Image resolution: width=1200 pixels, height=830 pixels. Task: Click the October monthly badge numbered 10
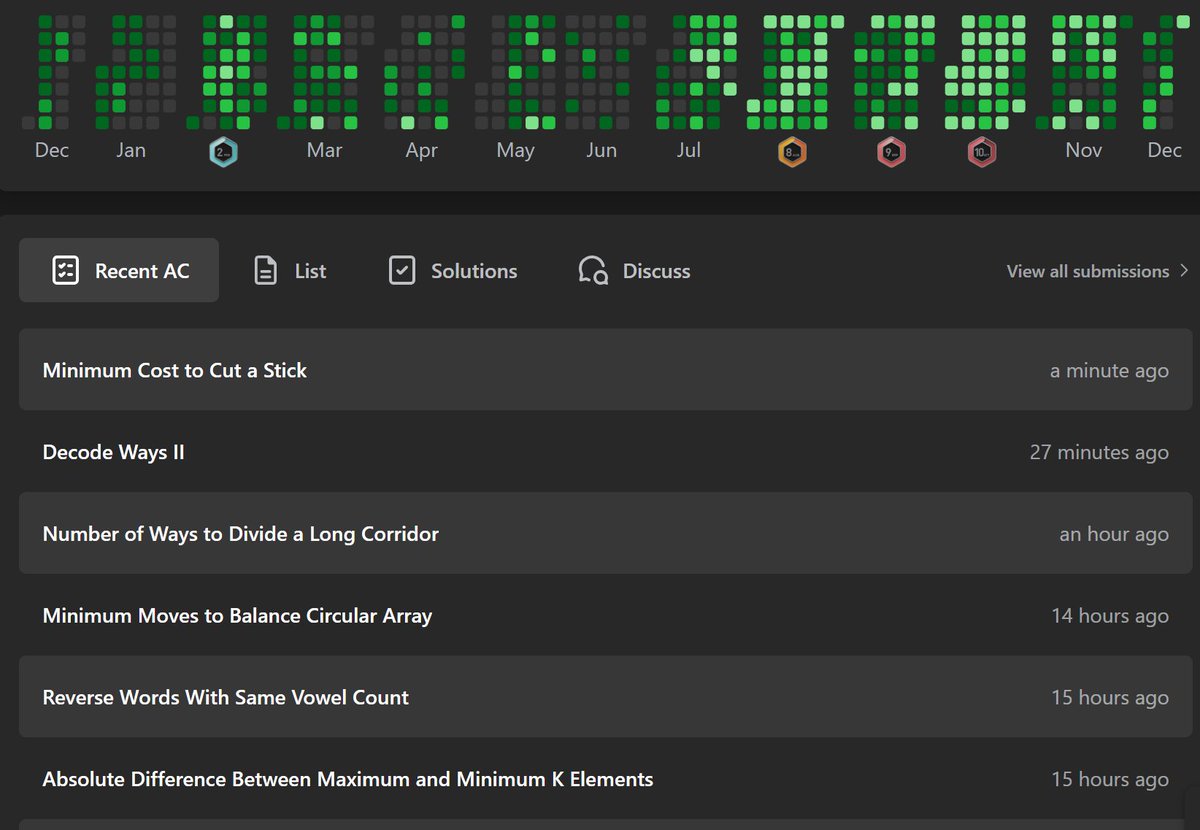coord(982,152)
